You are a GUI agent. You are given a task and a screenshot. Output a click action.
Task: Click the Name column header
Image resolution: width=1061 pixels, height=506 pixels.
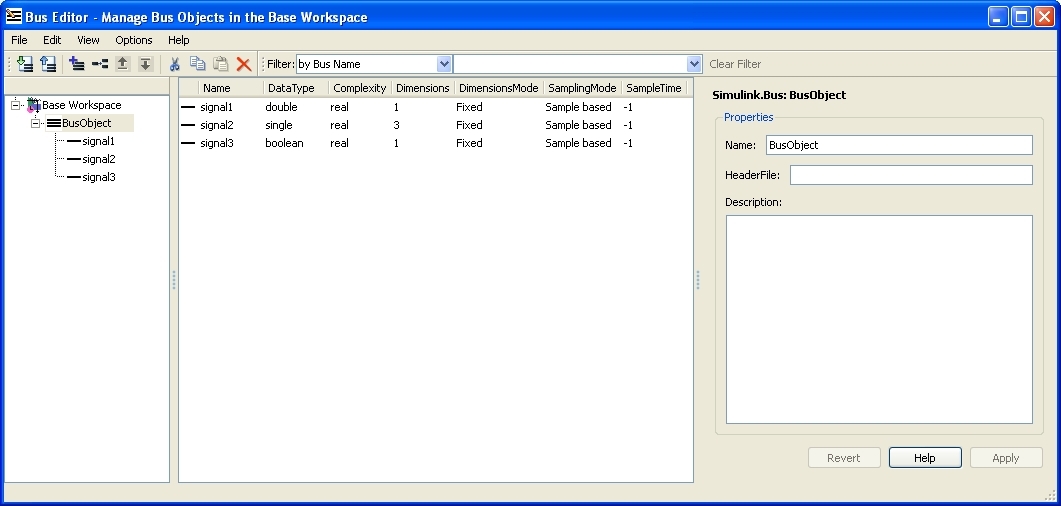[x=231, y=88]
